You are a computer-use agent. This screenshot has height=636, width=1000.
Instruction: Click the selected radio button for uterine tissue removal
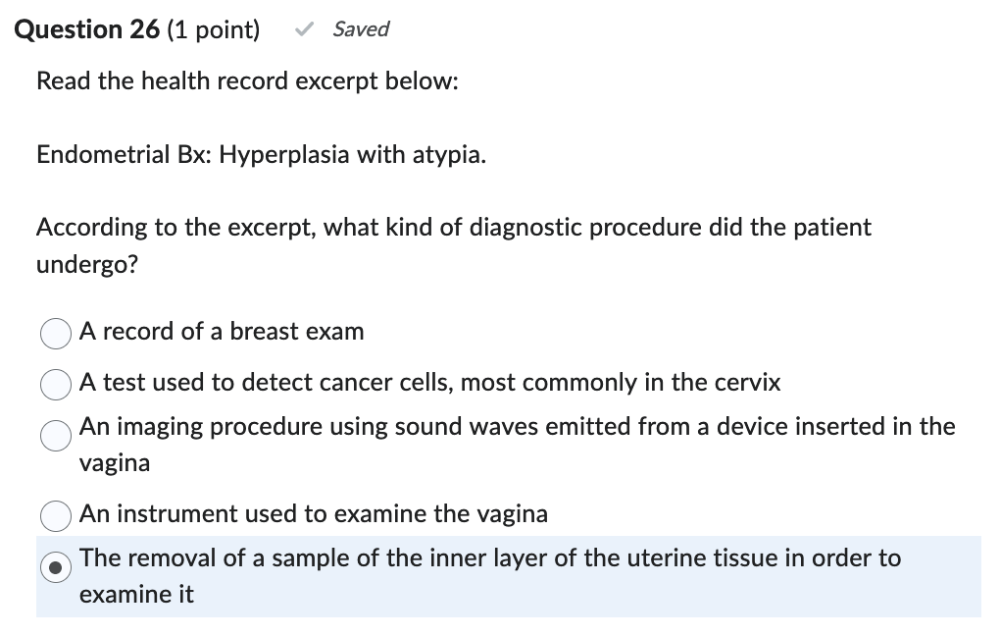click(56, 565)
